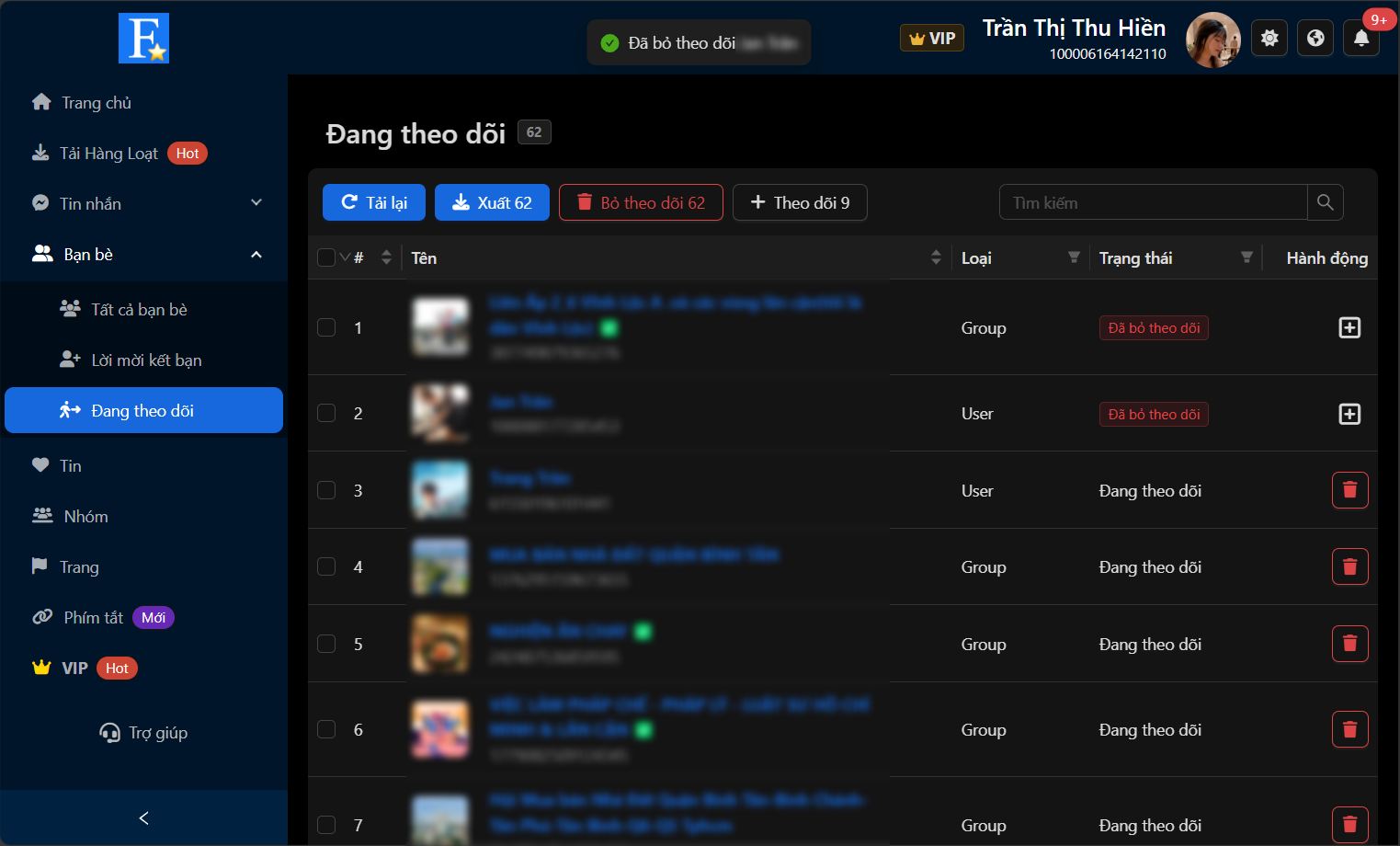
Task: Check the checkbox for row 1
Action: tap(326, 327)
